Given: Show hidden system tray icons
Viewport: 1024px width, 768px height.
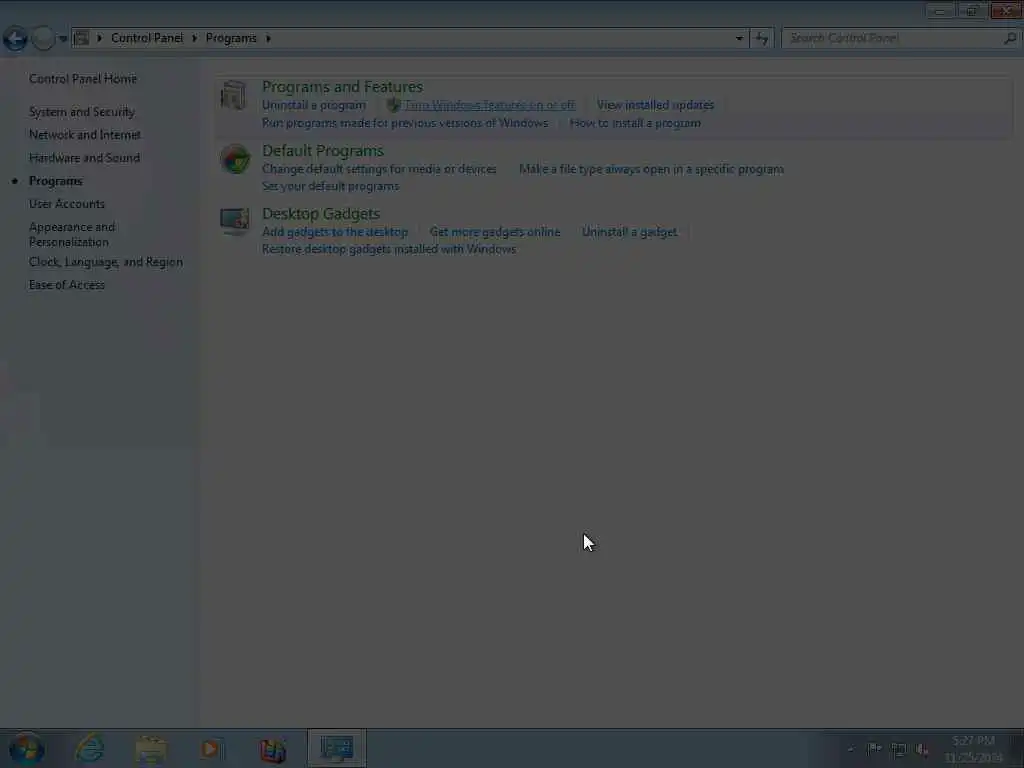Looking at the screenshot, I should 850,749.
